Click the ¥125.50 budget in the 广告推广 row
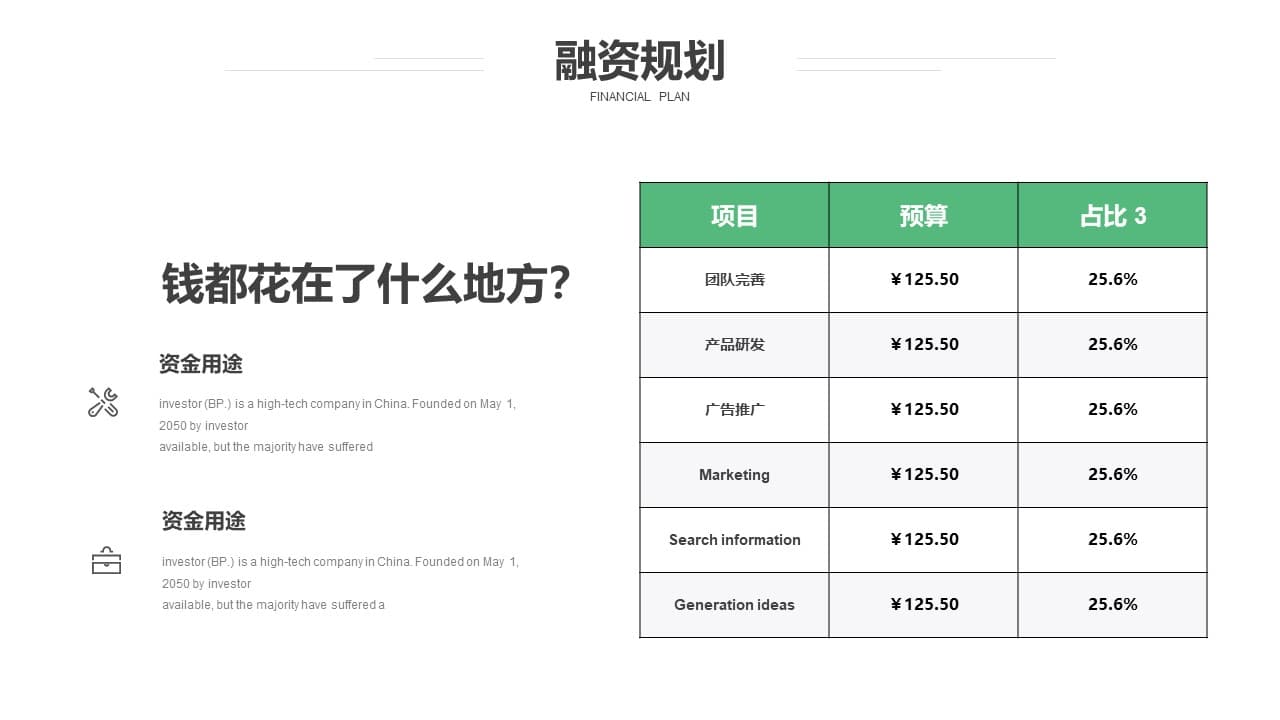 click(x=923, y=410)
